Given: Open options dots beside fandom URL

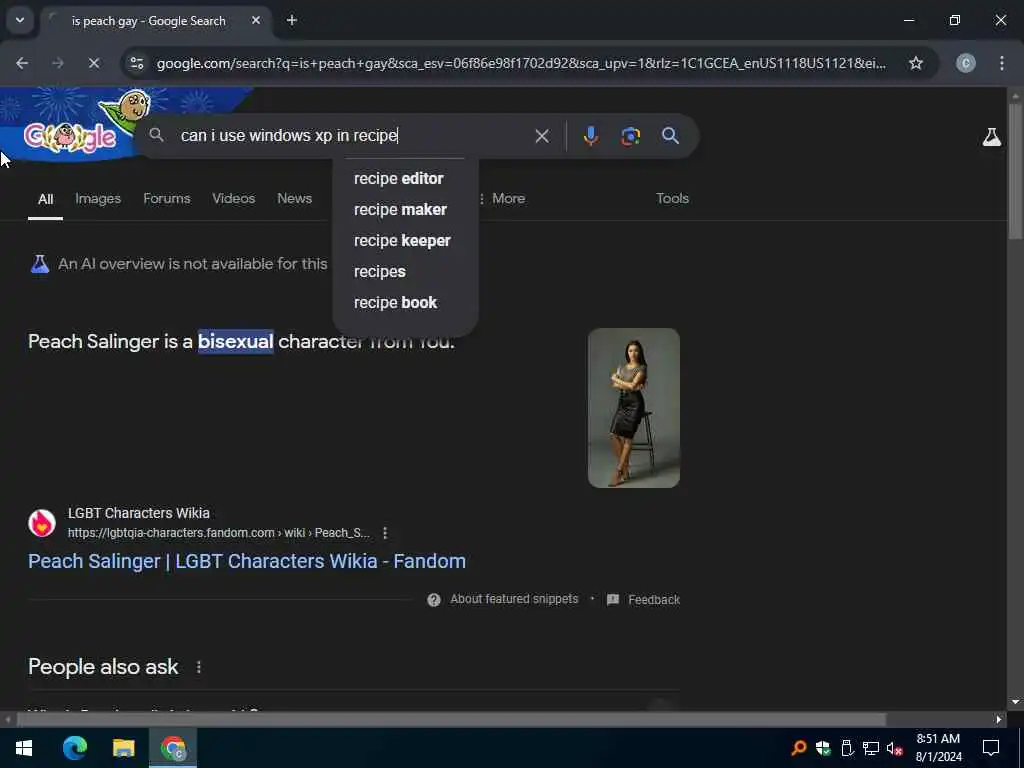Looking at the screenshot, I should pos(385,533).
